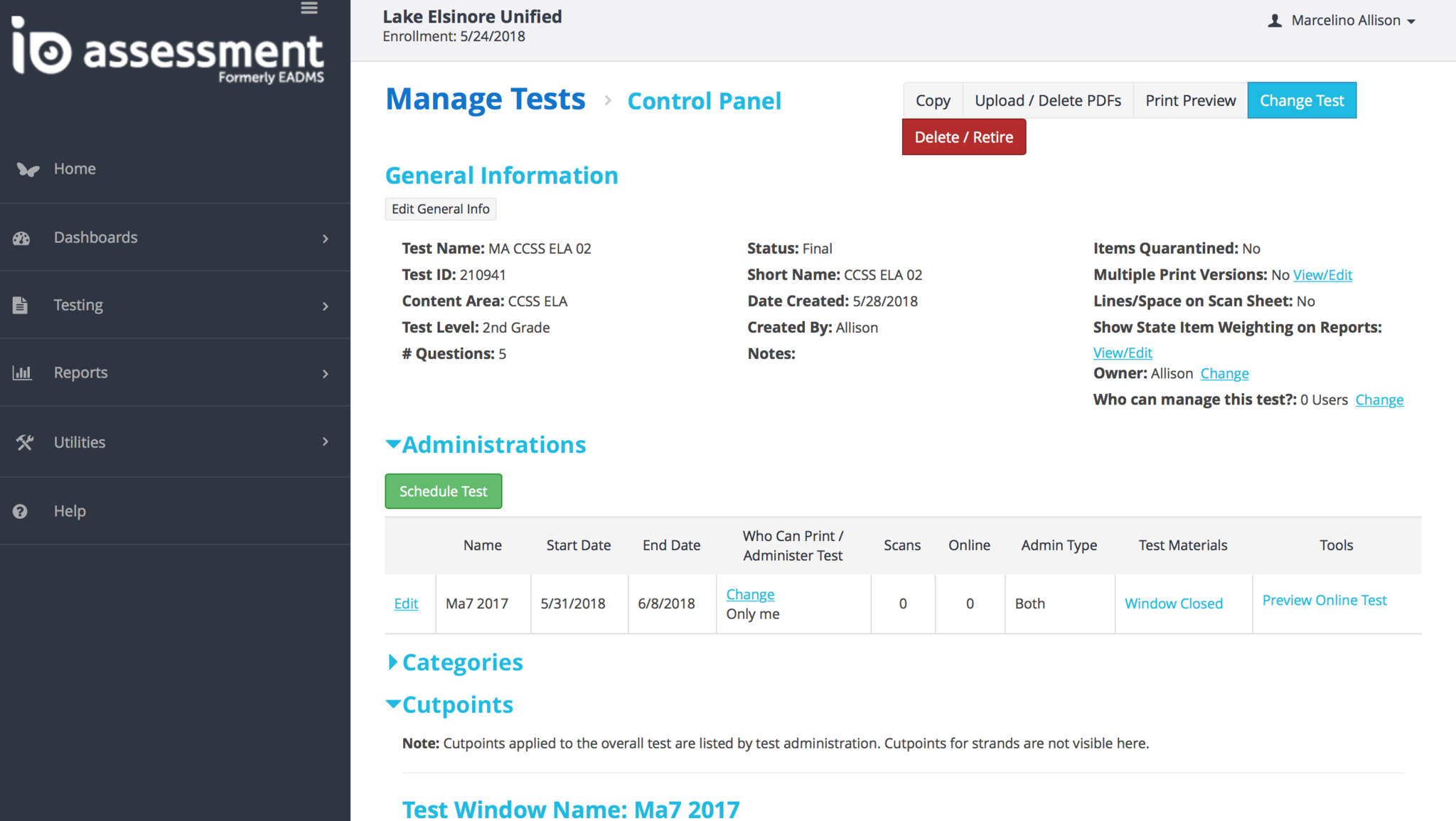Click the Home butterfly icon
Screen dimensions: 1456x821
pyautogui.click(x=28, y=169)
